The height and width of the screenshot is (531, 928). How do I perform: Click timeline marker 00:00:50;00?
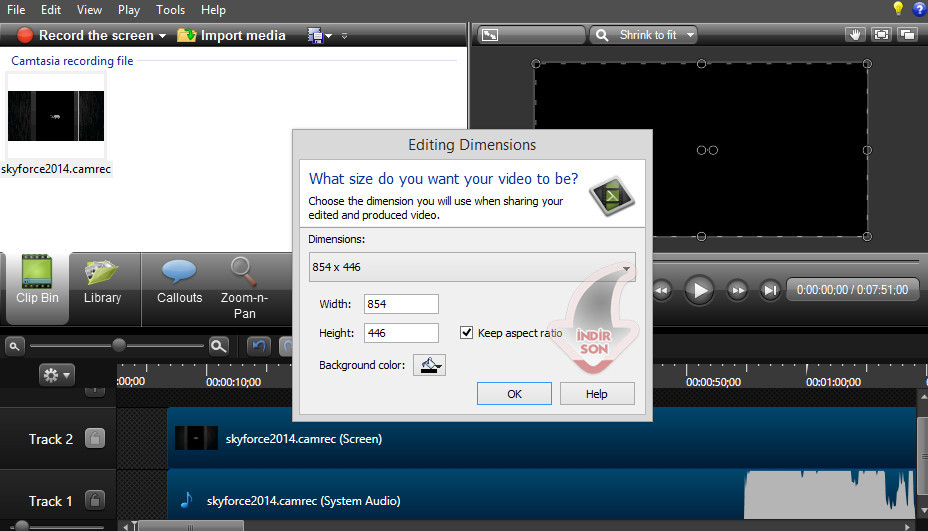(x=713, y=382)
